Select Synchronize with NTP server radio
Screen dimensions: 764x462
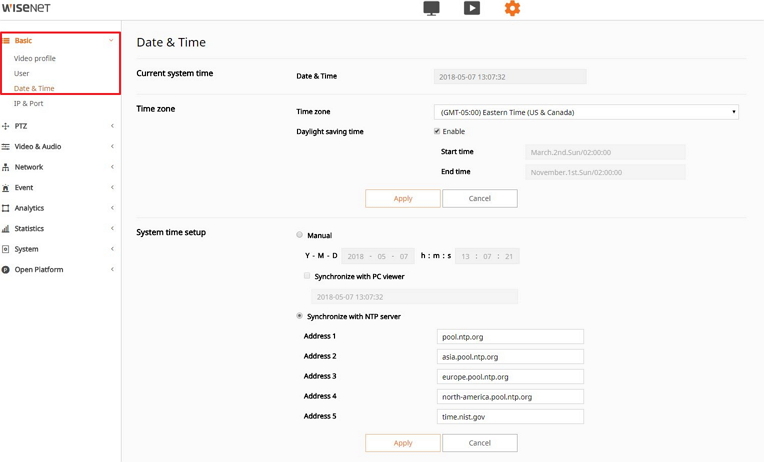point(300,316)
